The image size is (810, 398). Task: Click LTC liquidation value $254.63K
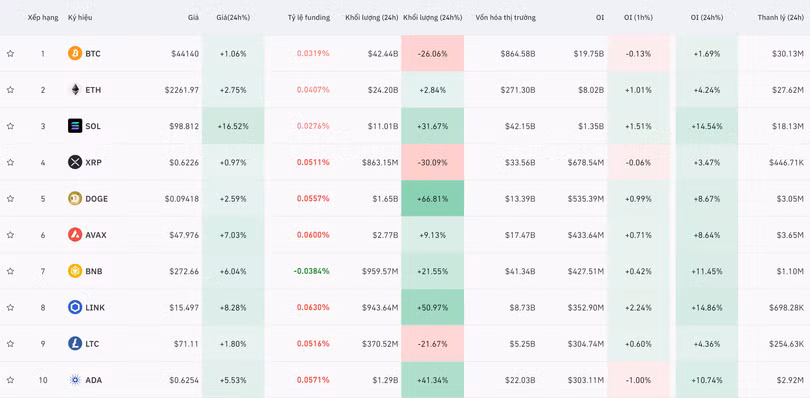click(x=786, y=344)
